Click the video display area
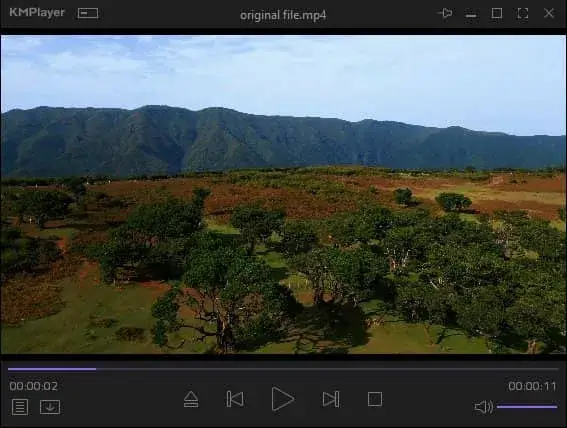567x428 pixels. click(x=283, y=194)
